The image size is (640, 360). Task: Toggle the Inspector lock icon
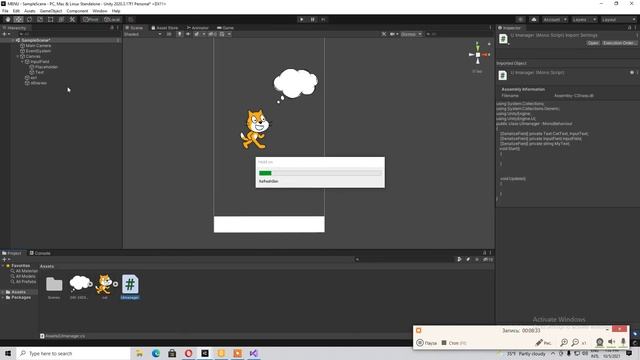coord(629,28)
